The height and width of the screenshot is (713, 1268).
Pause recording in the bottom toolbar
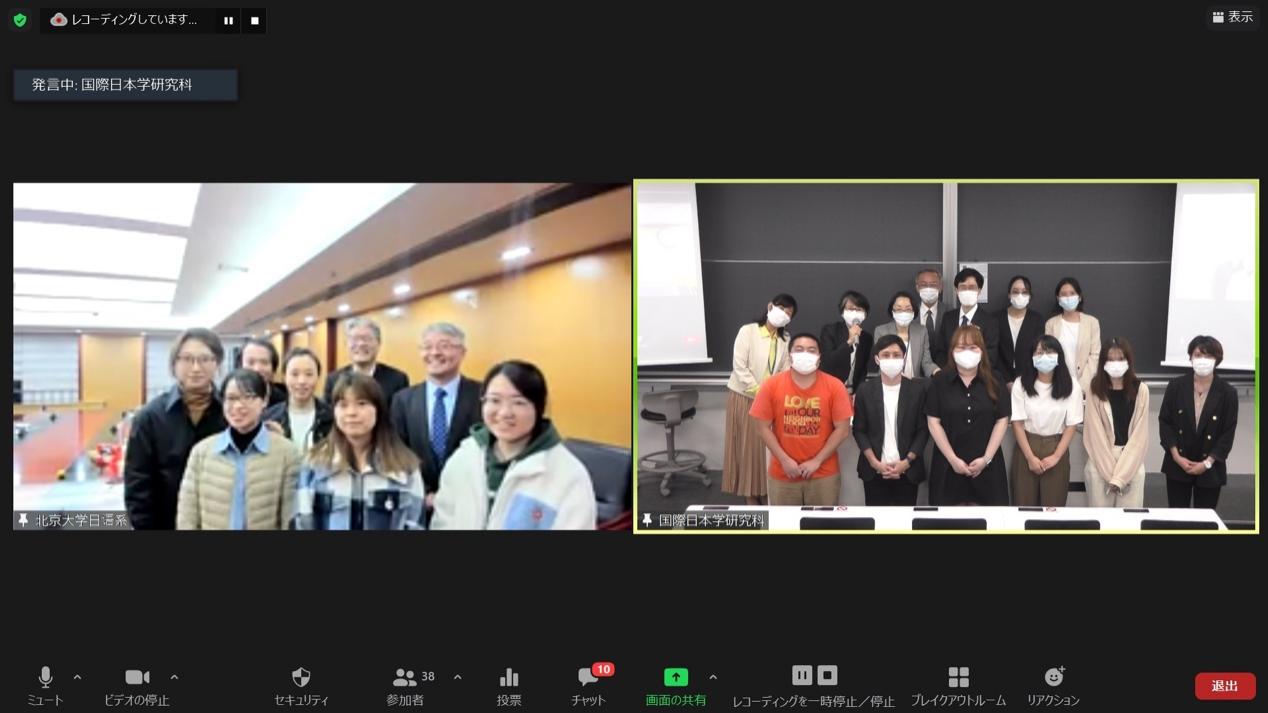(x=802, y=676)
